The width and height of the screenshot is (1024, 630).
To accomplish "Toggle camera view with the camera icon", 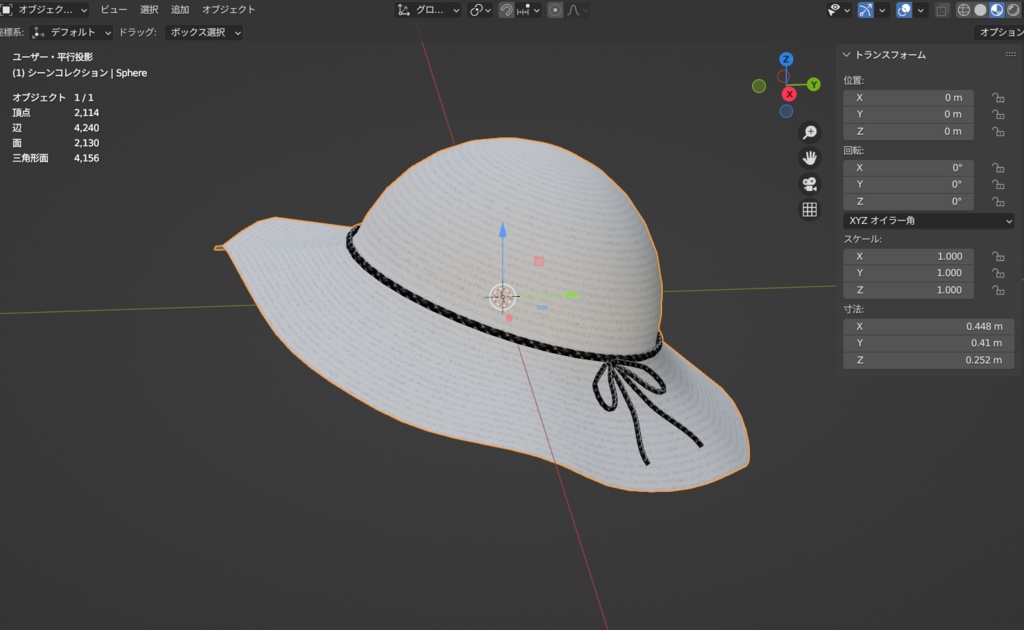I will (x=810, y=184).
